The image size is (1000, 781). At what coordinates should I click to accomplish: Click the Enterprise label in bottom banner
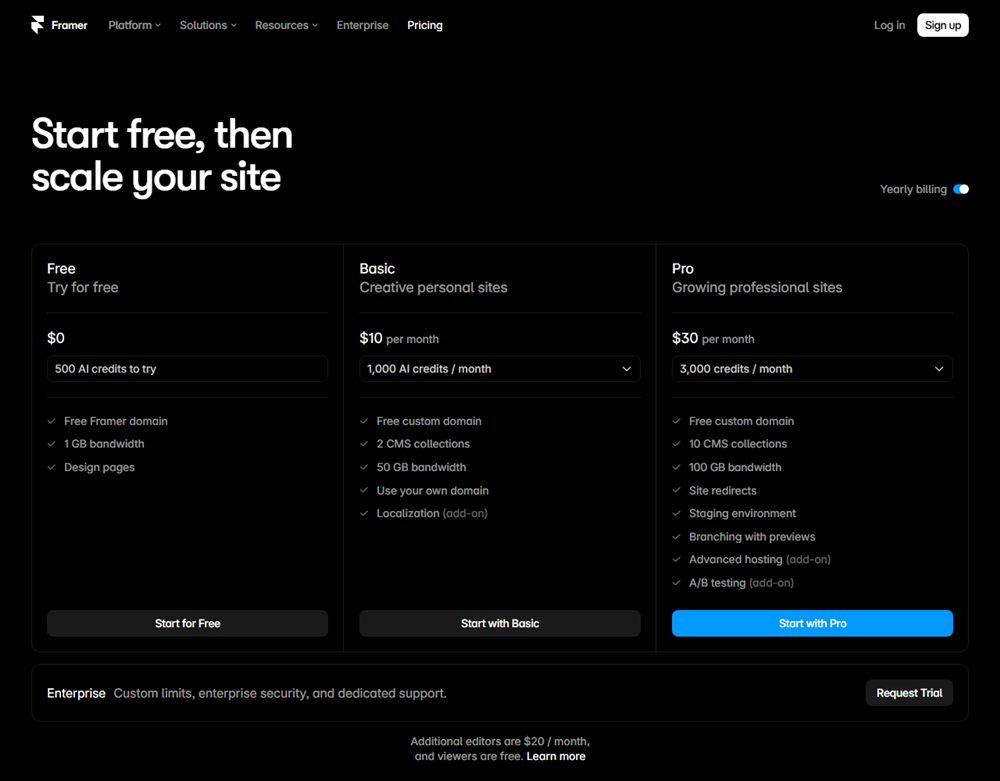point(76,693)
